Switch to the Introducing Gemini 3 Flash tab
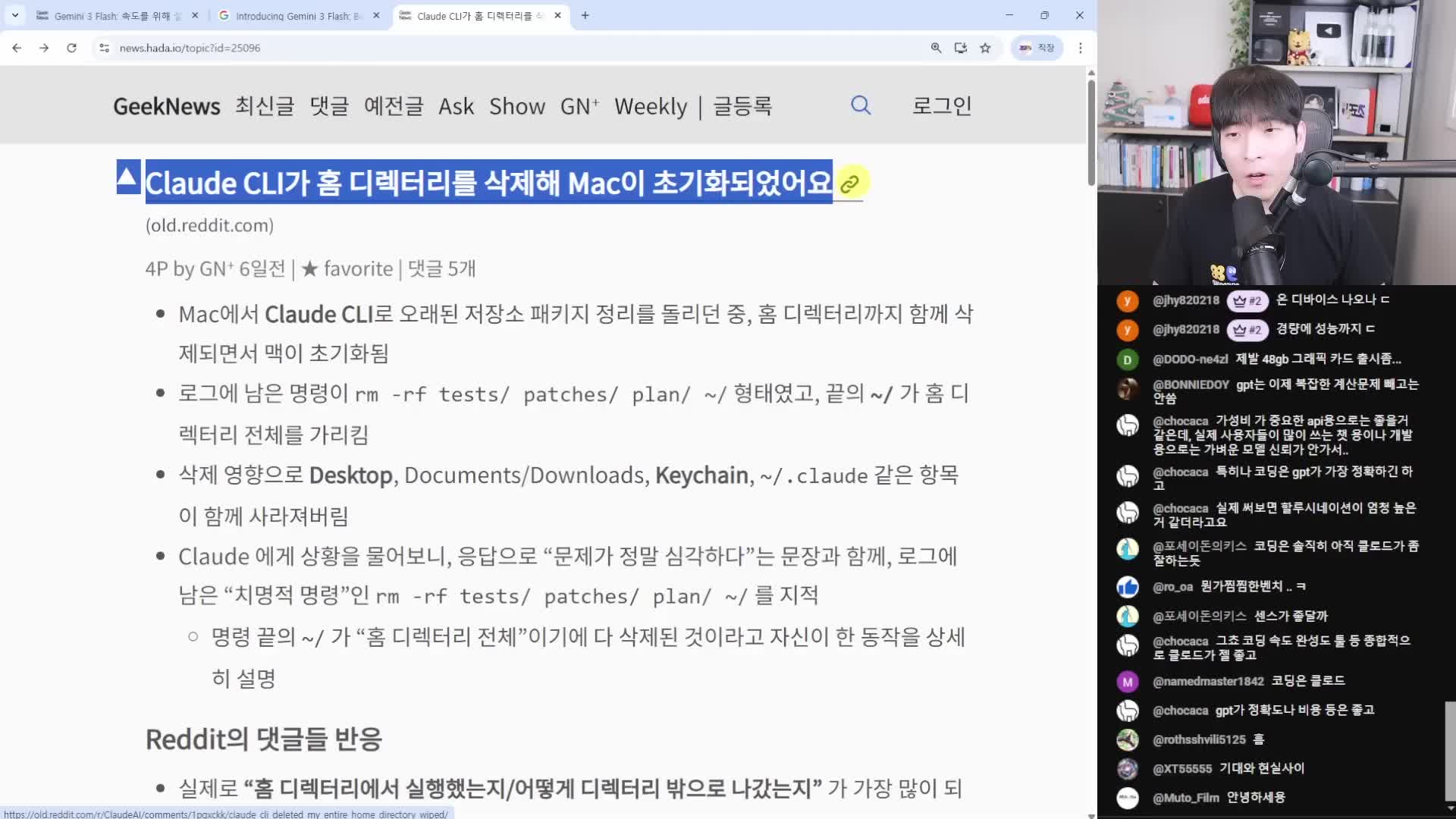The height and width of the screenshot is (819, 1456). pos(296,15)
